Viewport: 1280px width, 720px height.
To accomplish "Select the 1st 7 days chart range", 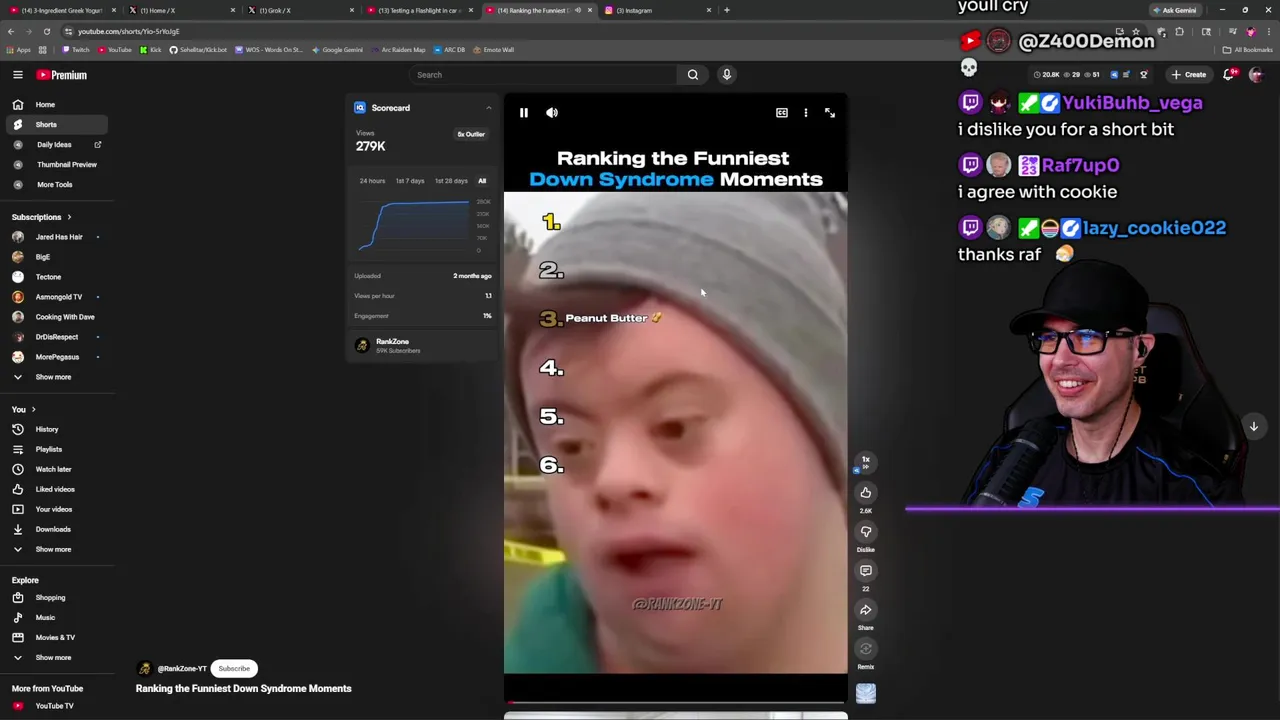I will click(x=410, y=181).
